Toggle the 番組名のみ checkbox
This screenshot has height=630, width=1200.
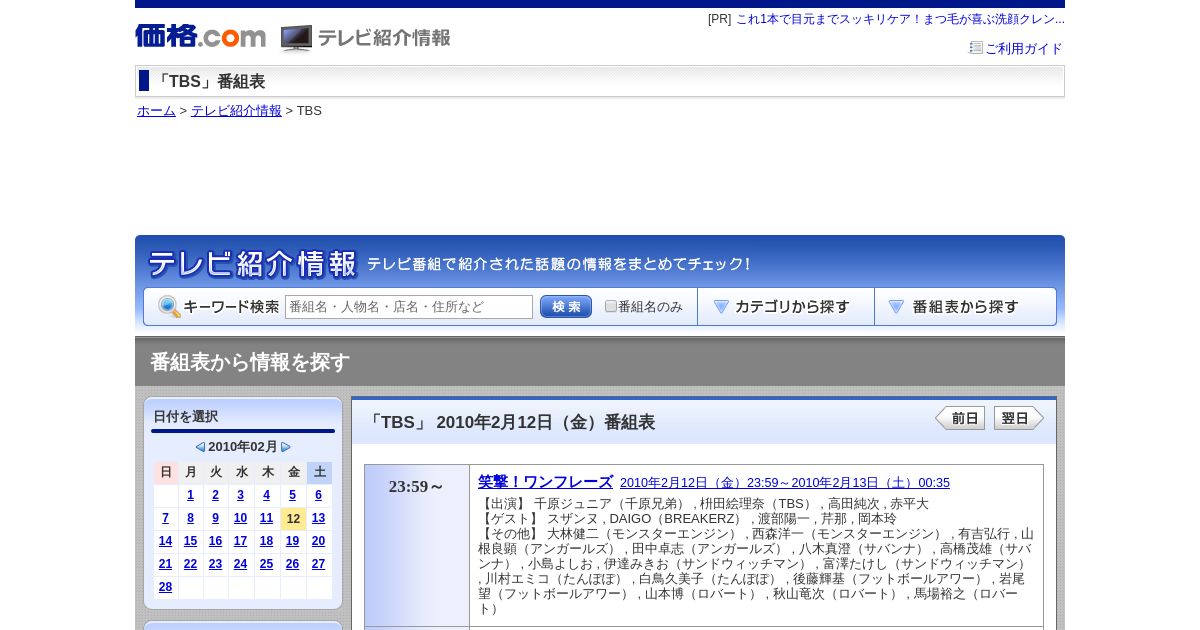click(x=611, y=307)
